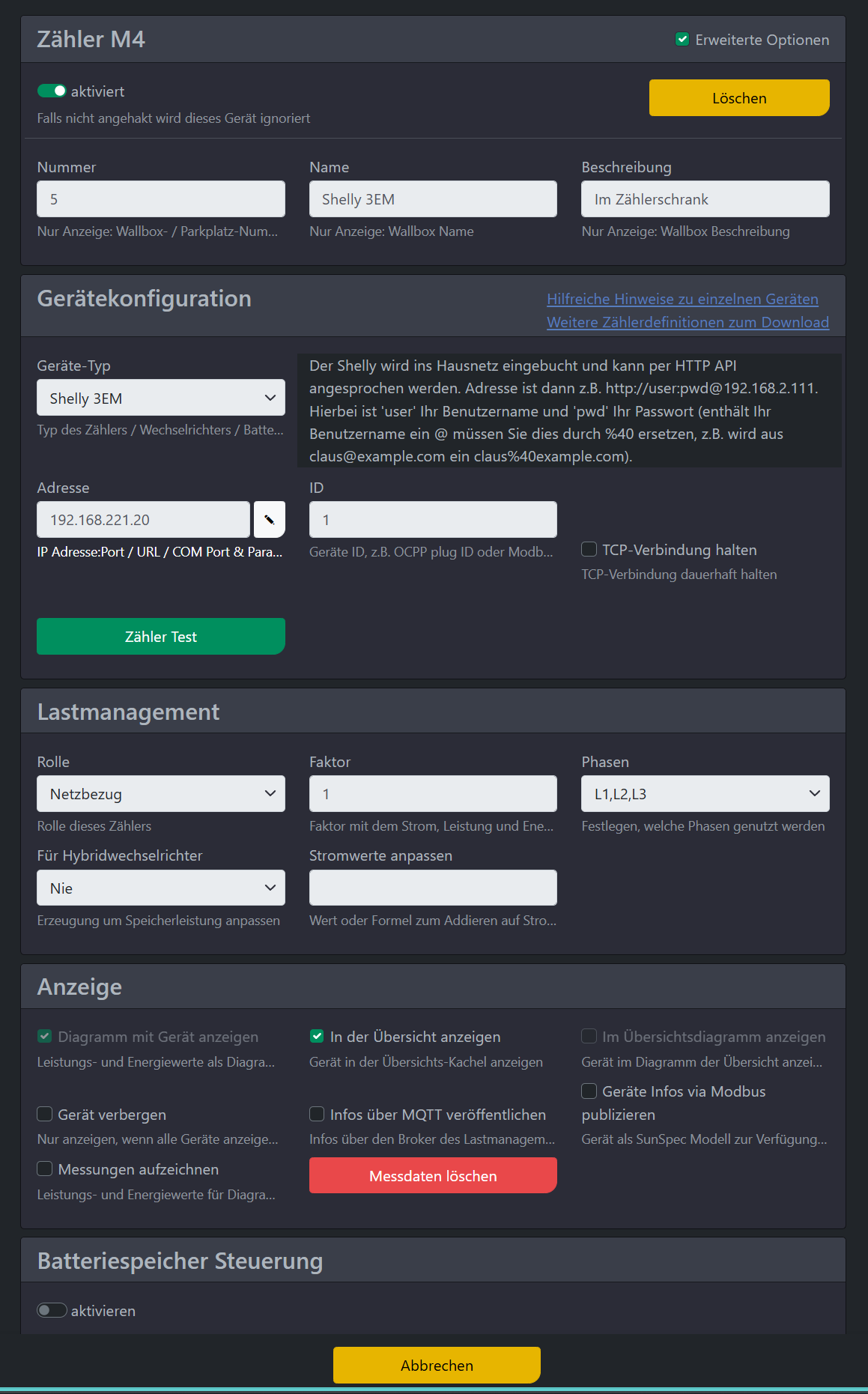
Task: Toggle Diagramm mit Gerät anzeigen checkbox
Action: [x=45, y=1036]
